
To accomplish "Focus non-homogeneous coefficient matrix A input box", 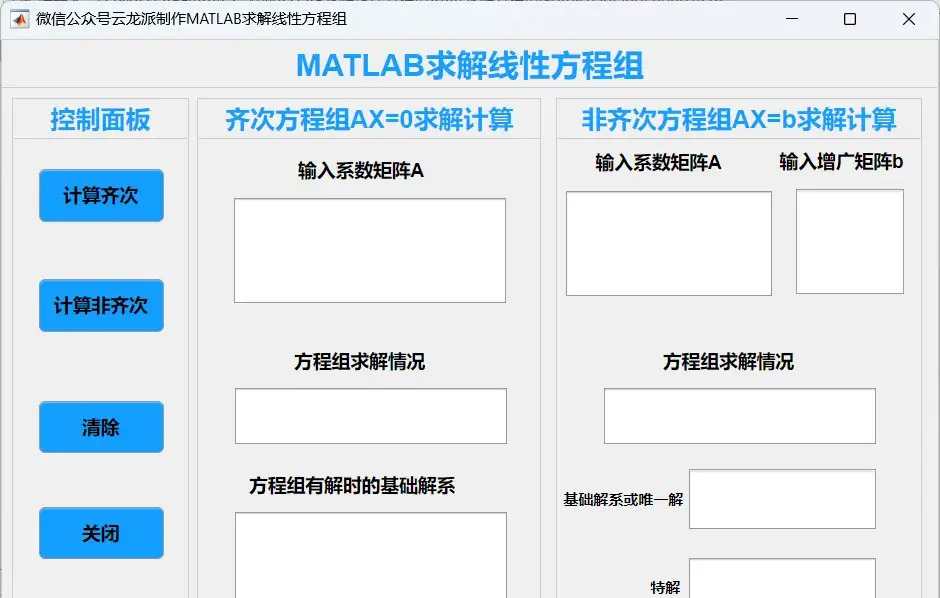I will 669,243.
